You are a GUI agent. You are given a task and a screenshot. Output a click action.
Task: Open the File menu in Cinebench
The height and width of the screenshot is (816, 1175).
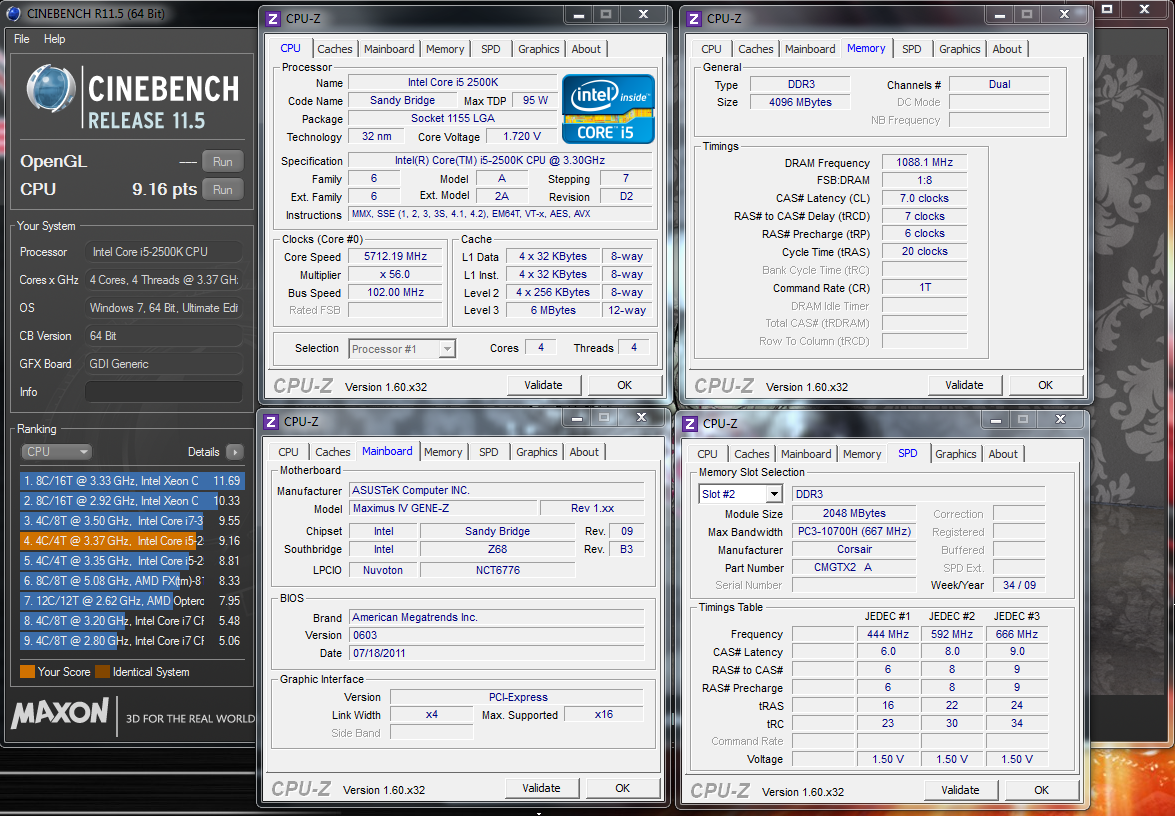pos(22,39)
